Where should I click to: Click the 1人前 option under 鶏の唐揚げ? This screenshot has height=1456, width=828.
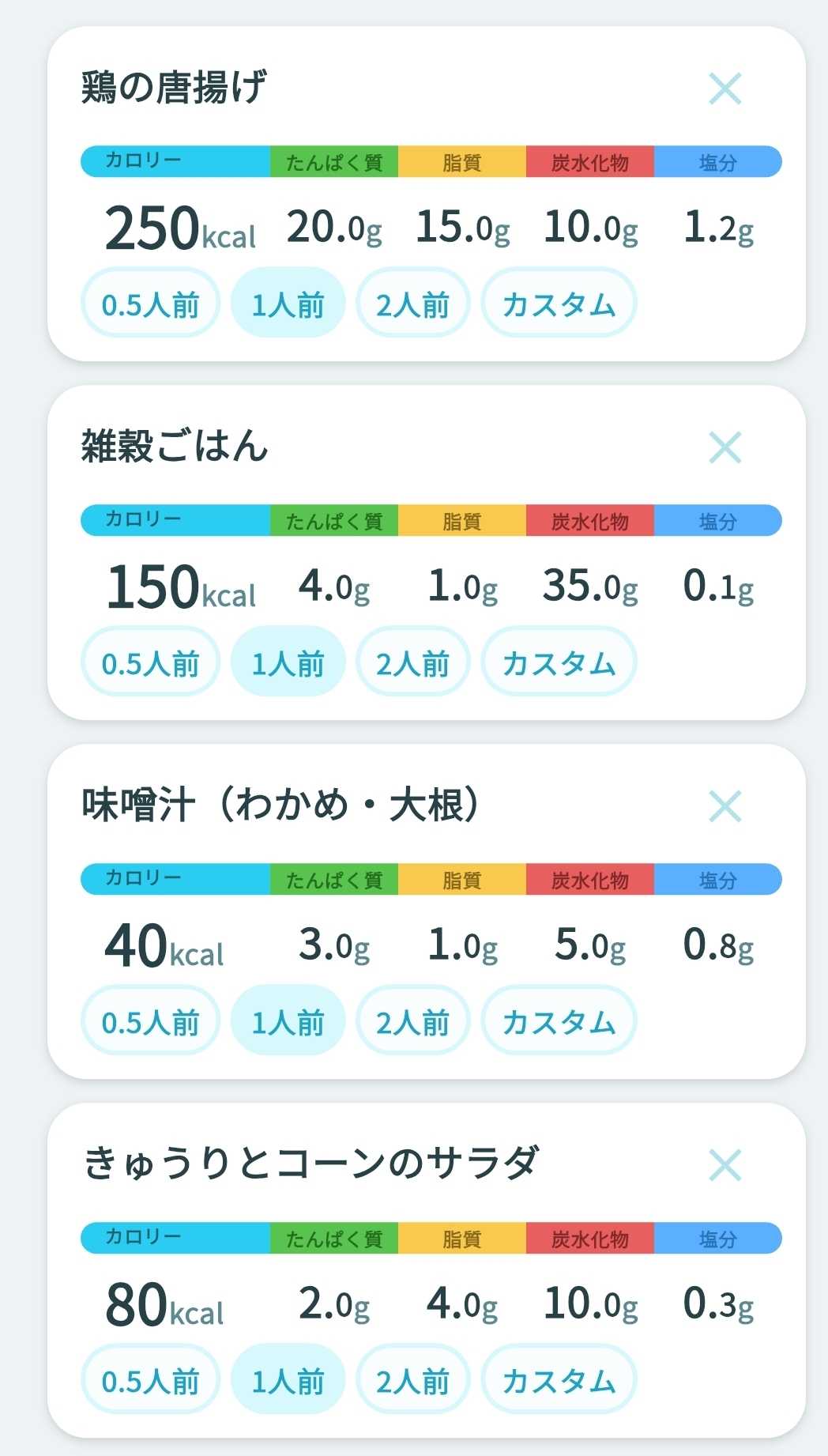point(288,303)
